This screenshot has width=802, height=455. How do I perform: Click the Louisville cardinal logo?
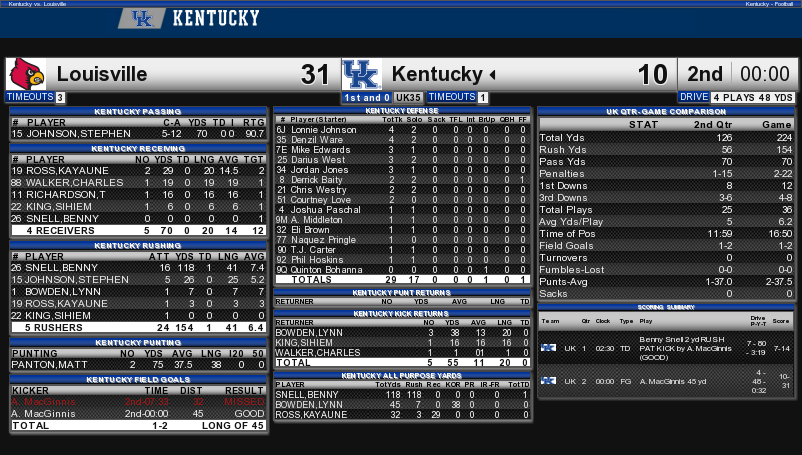[28, 74]
